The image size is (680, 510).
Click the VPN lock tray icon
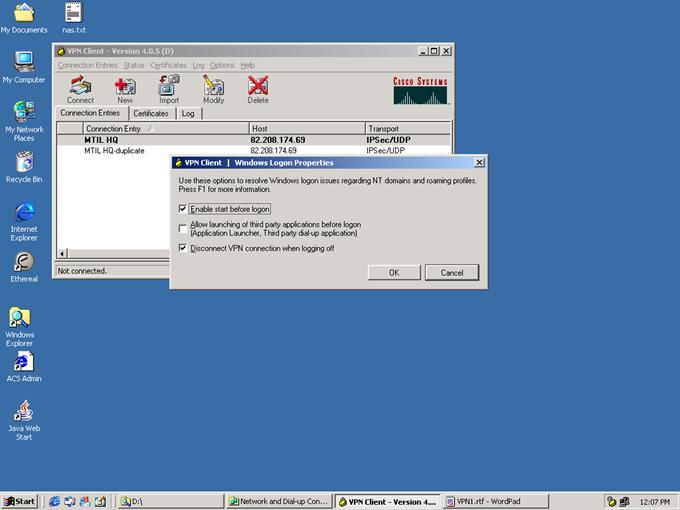pyautogui.click(x=612, y=502)
